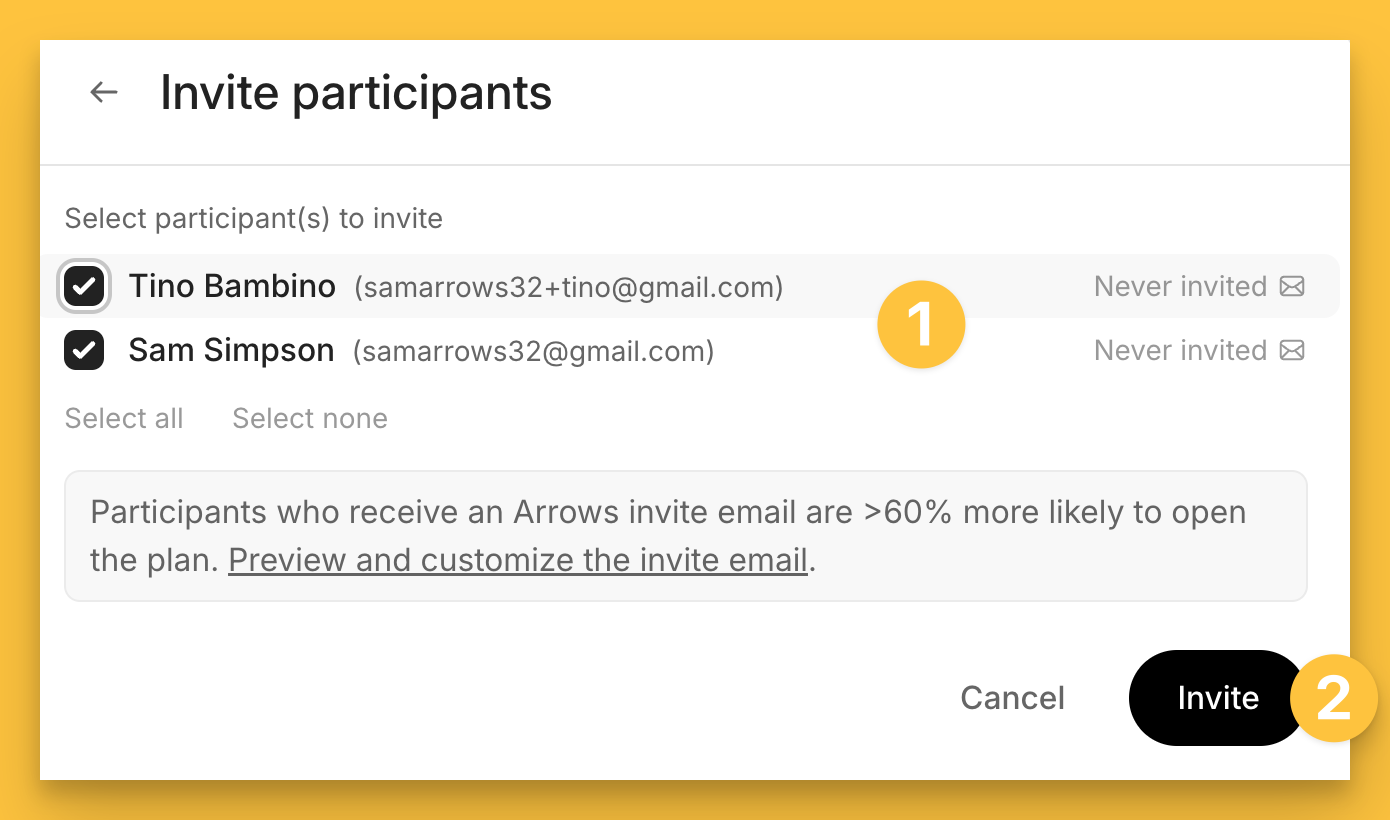The height and width of the screenshot is (820, 1390).
Task: Click the samarrows32+tino@gmail.com email text
Action: (x=569, y=288)
